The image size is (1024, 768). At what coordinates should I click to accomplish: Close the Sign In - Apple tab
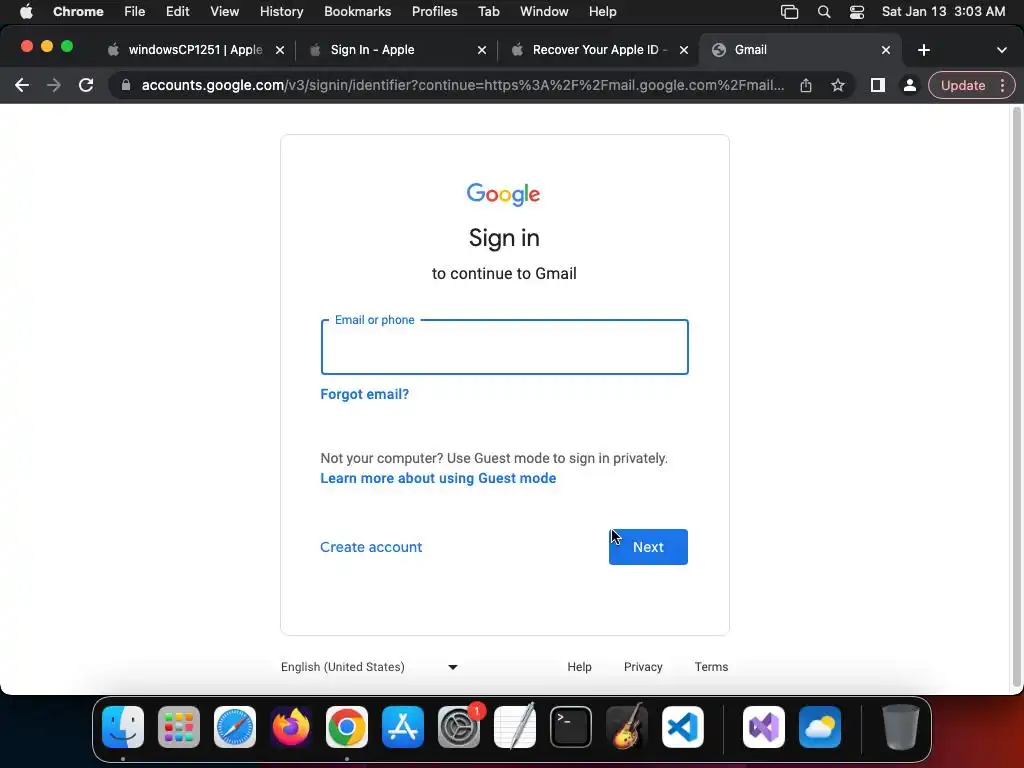[482, 50]
